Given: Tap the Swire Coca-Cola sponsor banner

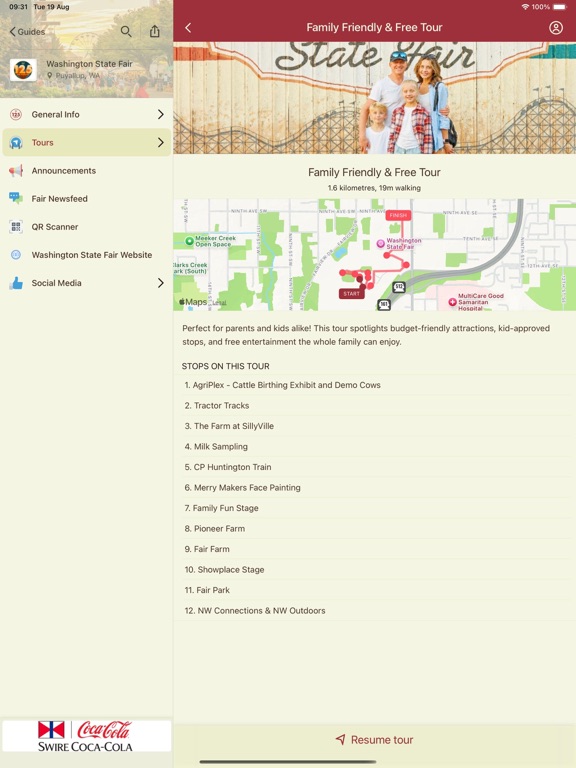Looking at the screenshot, I should [x=86, y=736].
